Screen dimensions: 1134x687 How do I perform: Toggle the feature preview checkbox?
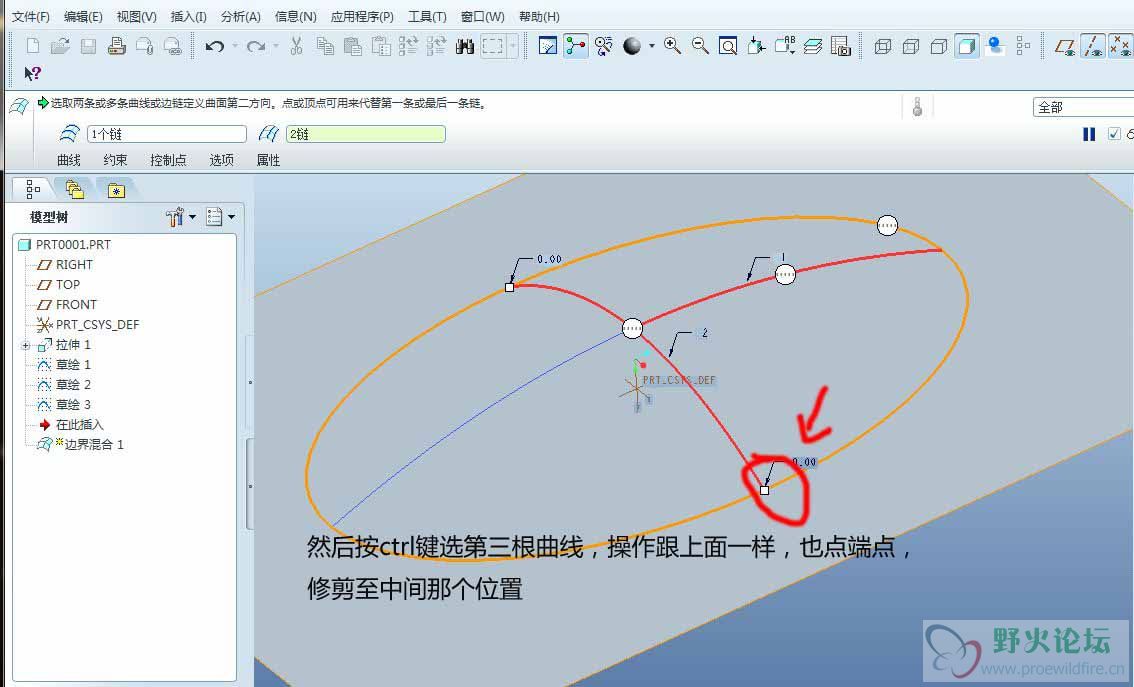(x=1114, y=134)
